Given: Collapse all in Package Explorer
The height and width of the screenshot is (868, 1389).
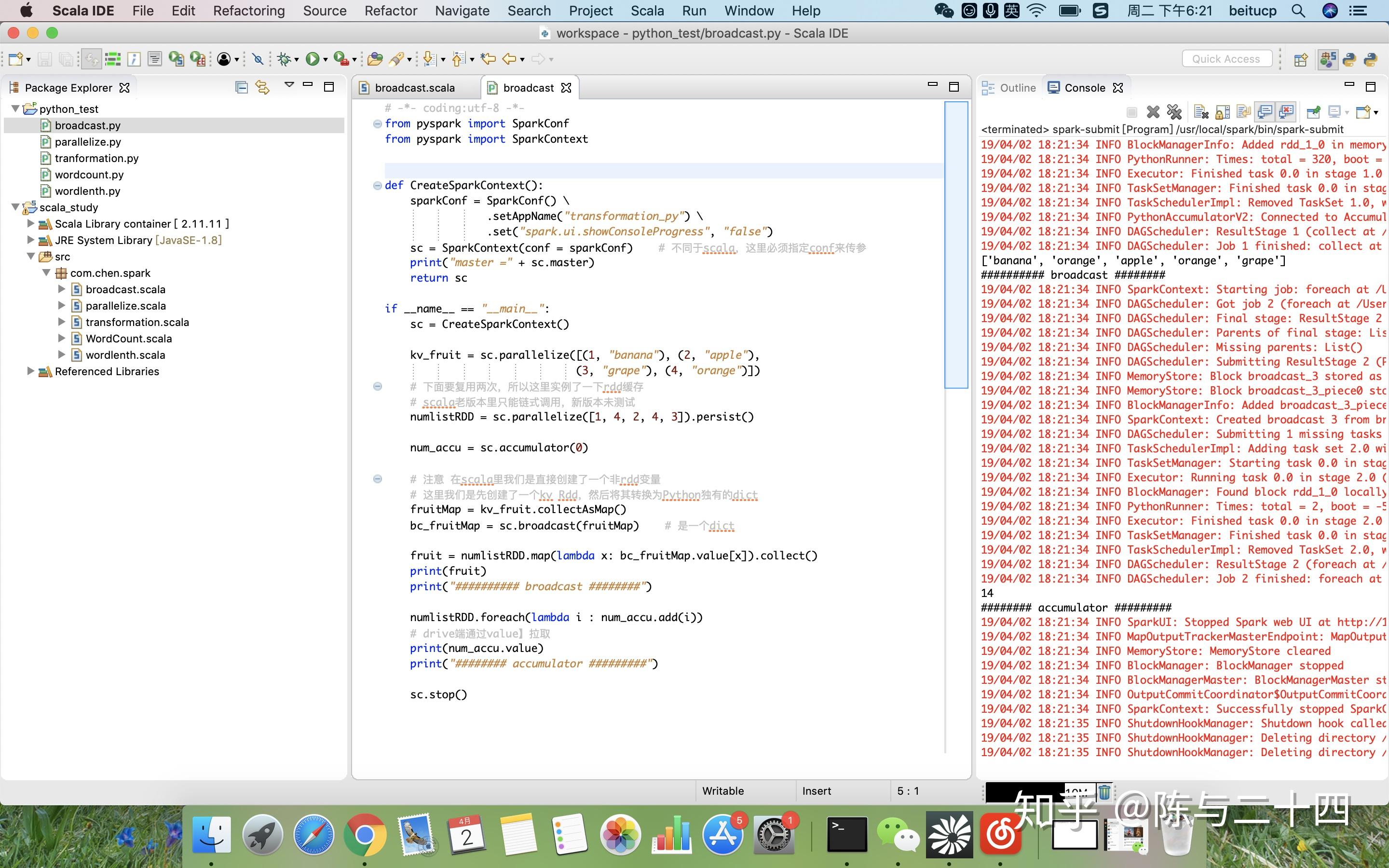Looking at the screenshot, I should click(x=242, y=87).
